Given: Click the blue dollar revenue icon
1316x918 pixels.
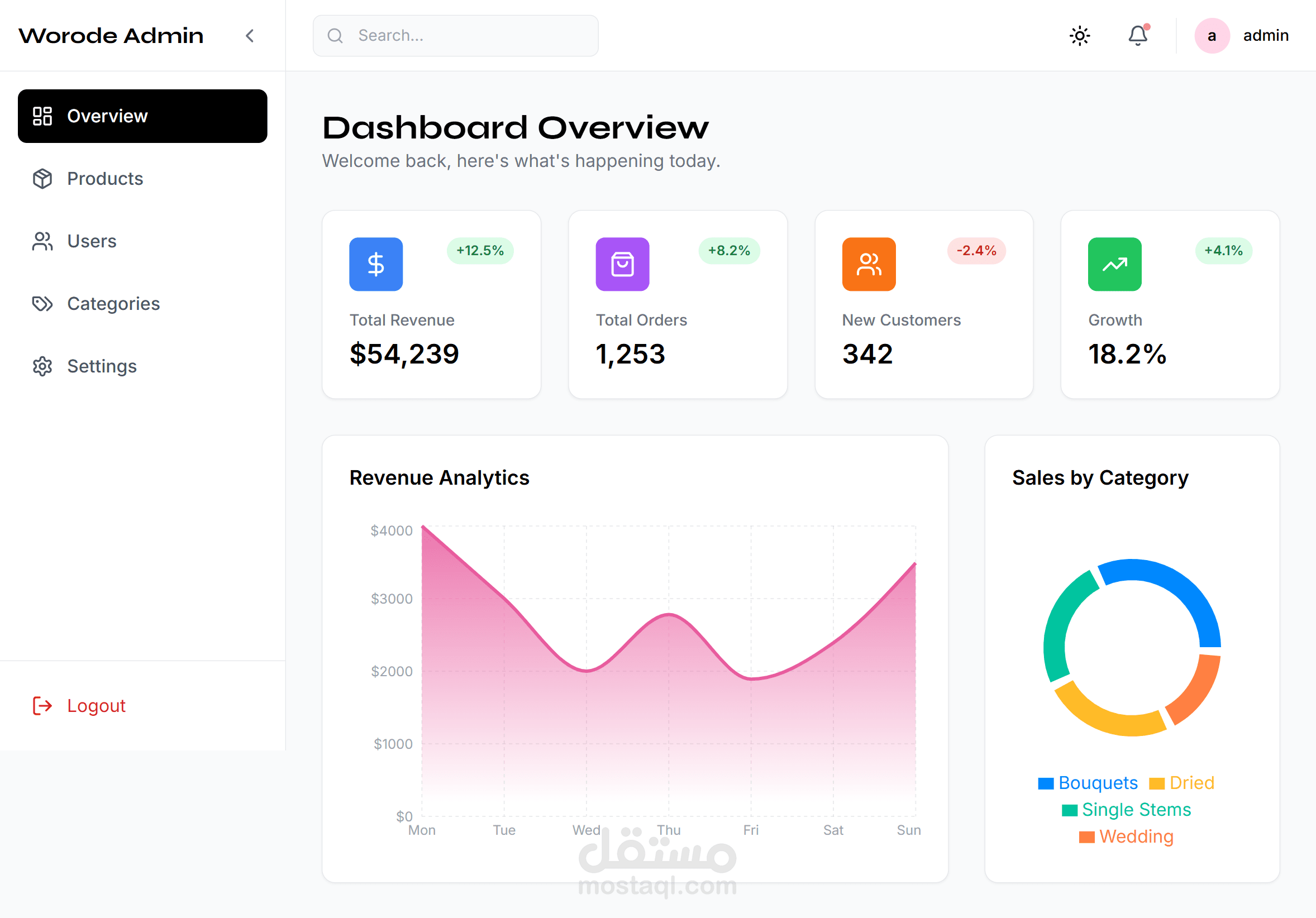Looking at the screenshot, I should [376, 264].
